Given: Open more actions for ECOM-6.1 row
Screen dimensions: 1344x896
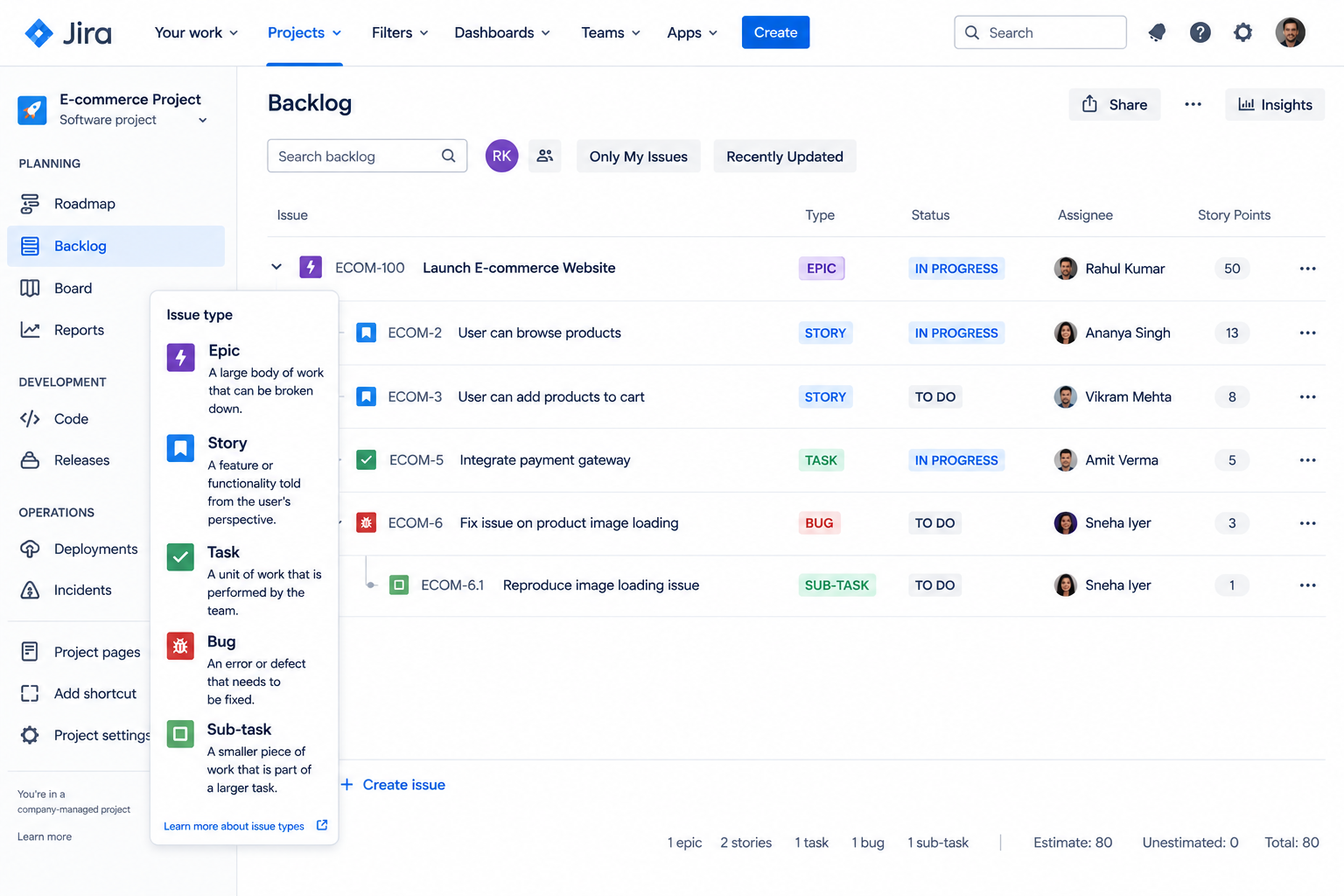Looking at the screenshot, I should 1307,584.
